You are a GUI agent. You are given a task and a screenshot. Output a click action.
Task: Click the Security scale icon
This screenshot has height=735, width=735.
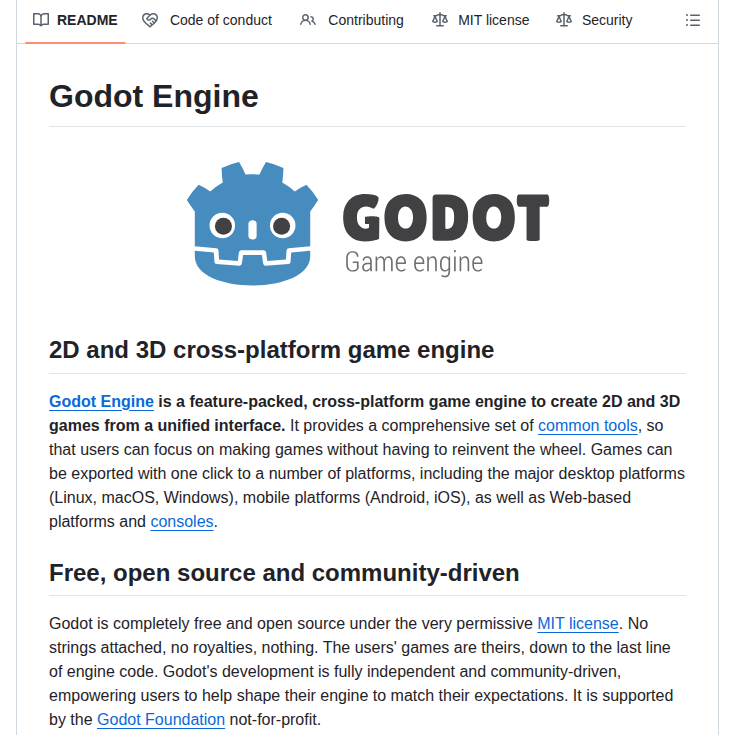[x=563, y=20]
